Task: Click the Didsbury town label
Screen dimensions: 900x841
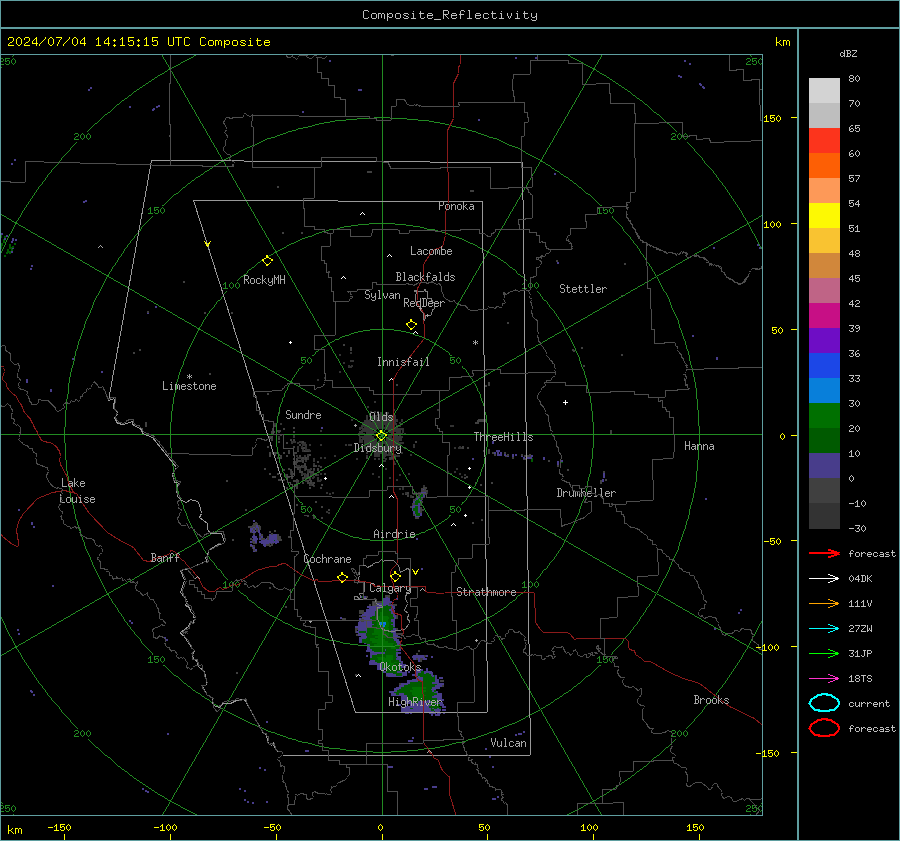Action: click(378, 448)
